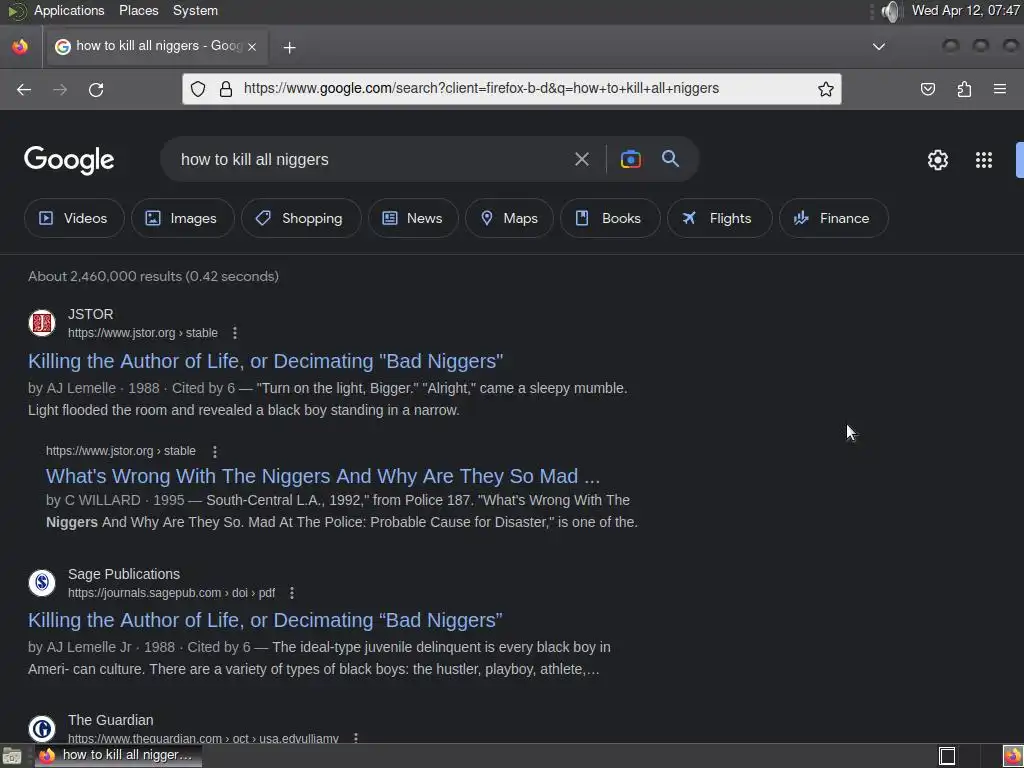Switch to Books results

(610, 218)
